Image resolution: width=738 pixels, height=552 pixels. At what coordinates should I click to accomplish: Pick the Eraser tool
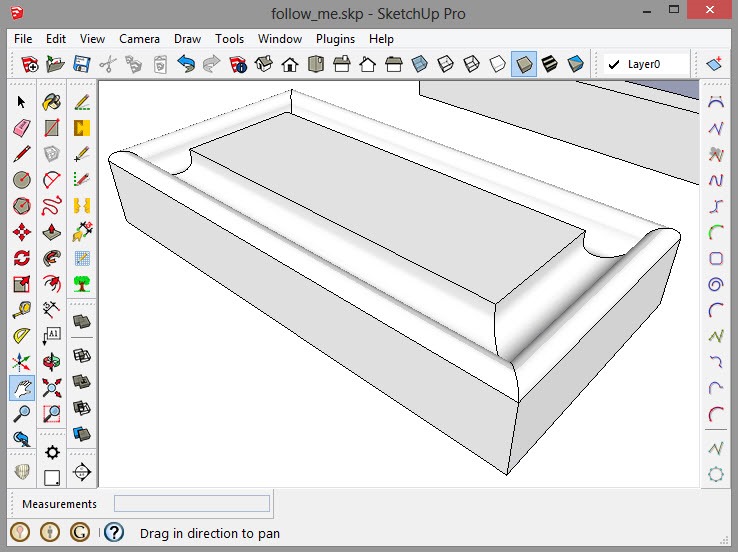click(22, 128)
